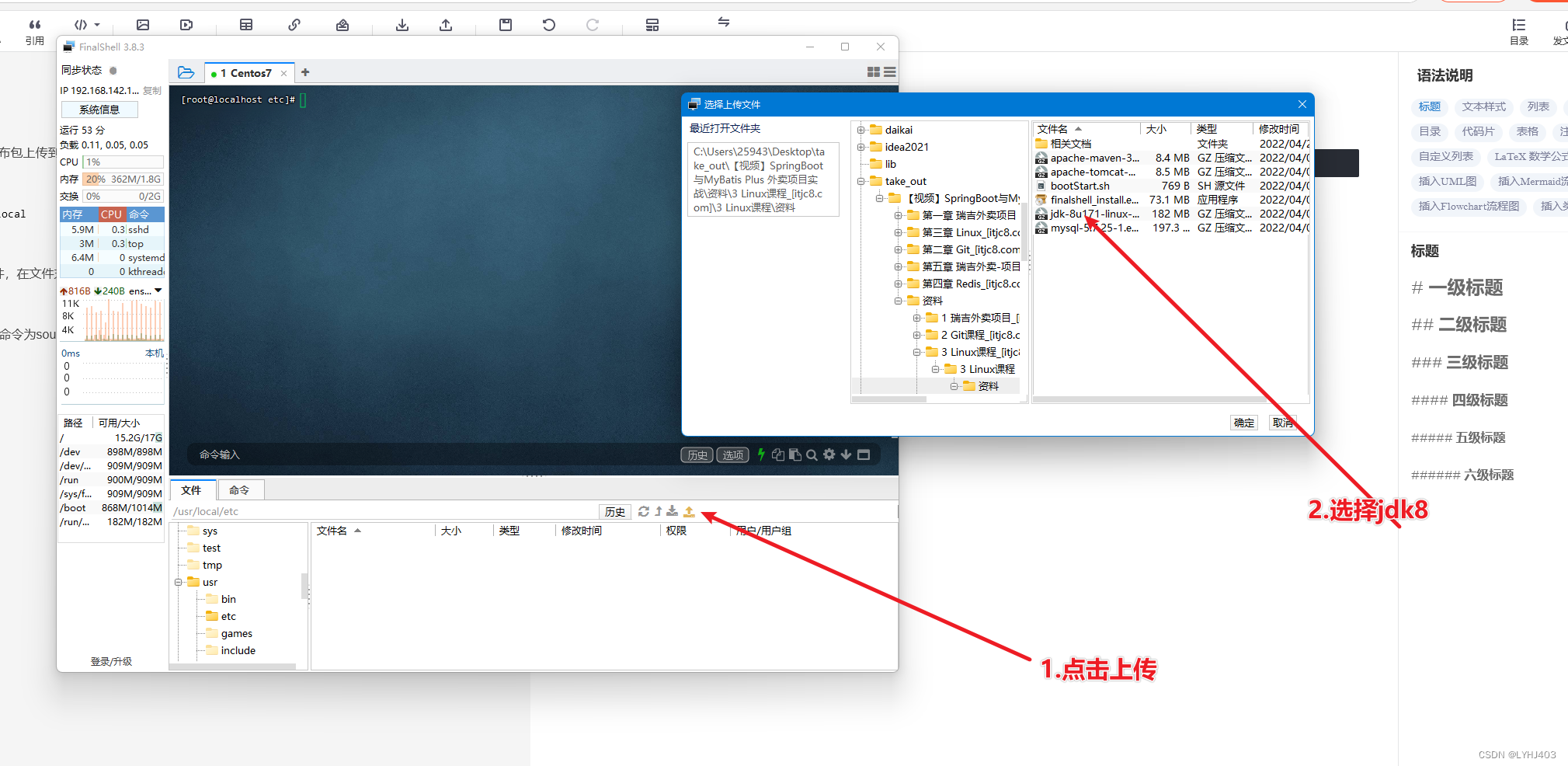
Task: Collapse the take_out folder node
Action: coord(860,181)
